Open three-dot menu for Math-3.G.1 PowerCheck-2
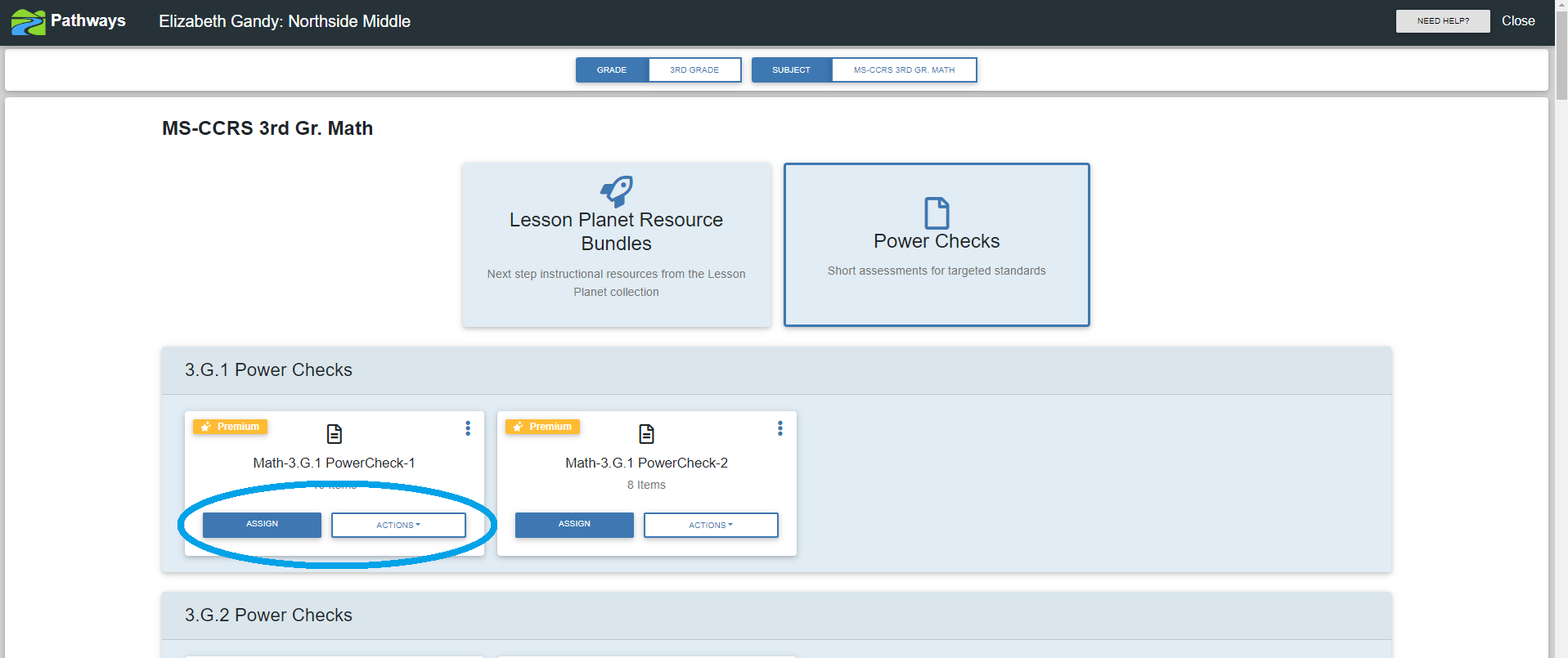 click(x=780, y=428)
